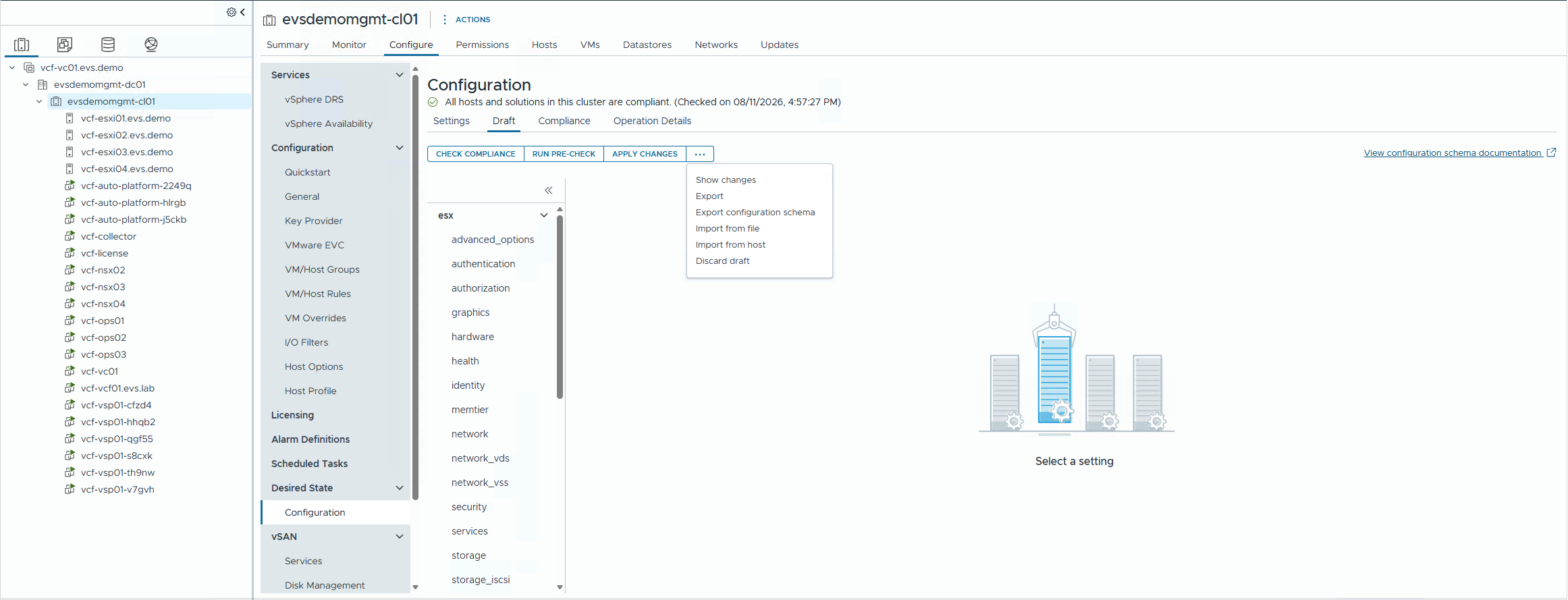Click the VM icon of vcf-nsx02
Screen dimensions: 1568x600
pos(70,270)
